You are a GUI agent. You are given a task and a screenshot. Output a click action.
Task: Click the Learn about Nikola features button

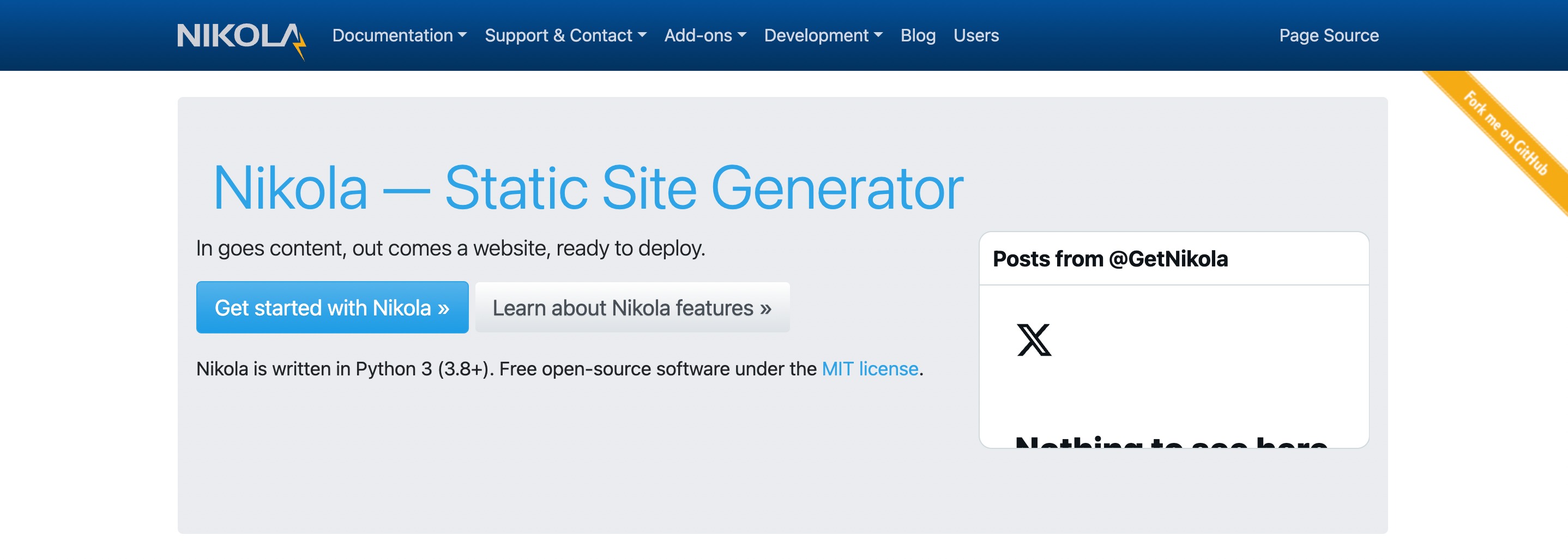coord(632,308)
